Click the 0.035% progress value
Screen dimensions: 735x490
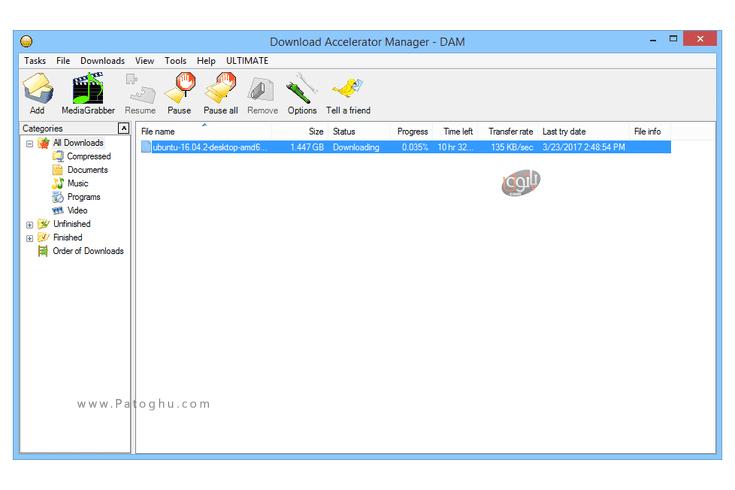(x=415, y=147)
